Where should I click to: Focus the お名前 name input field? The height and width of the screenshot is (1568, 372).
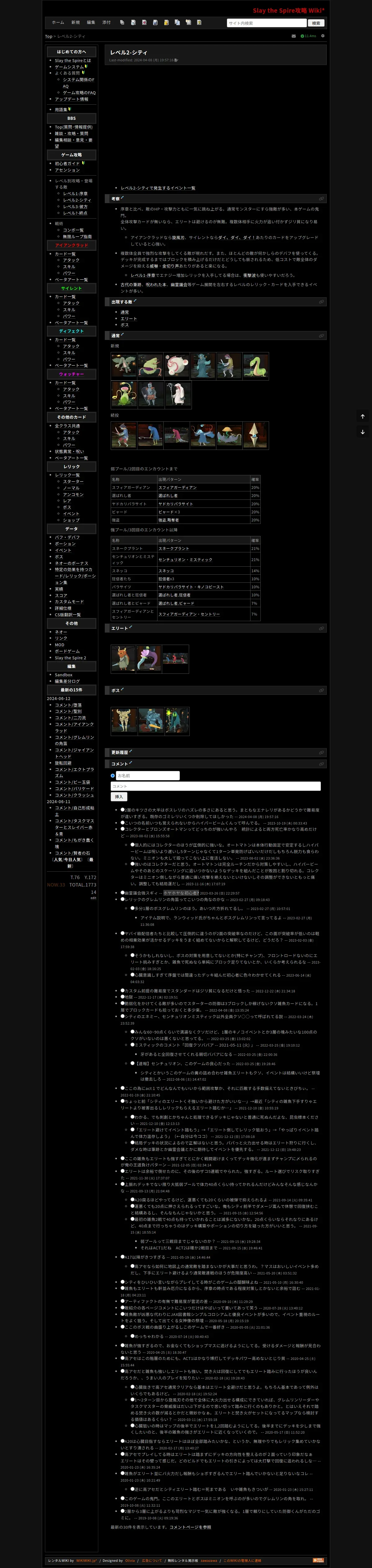point(148,775)
